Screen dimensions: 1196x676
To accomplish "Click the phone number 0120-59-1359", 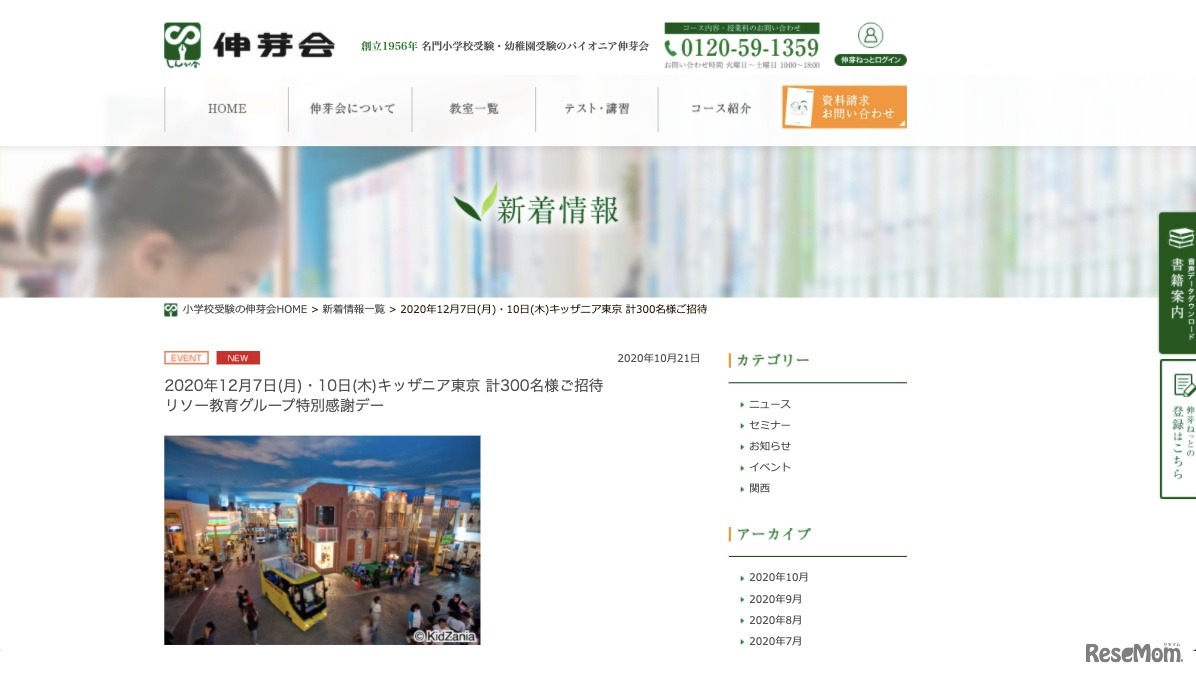I will point(742,48).
